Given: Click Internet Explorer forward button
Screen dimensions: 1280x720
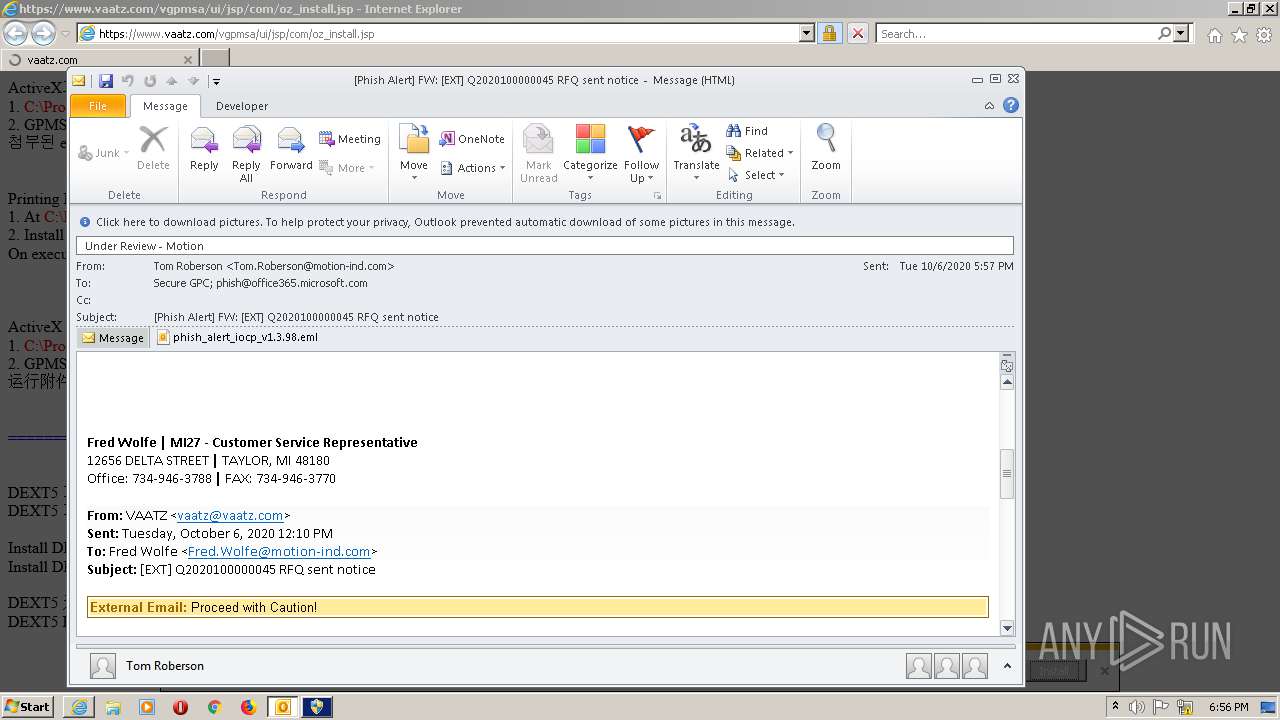Looking at the screenshot, I should 43,33.
